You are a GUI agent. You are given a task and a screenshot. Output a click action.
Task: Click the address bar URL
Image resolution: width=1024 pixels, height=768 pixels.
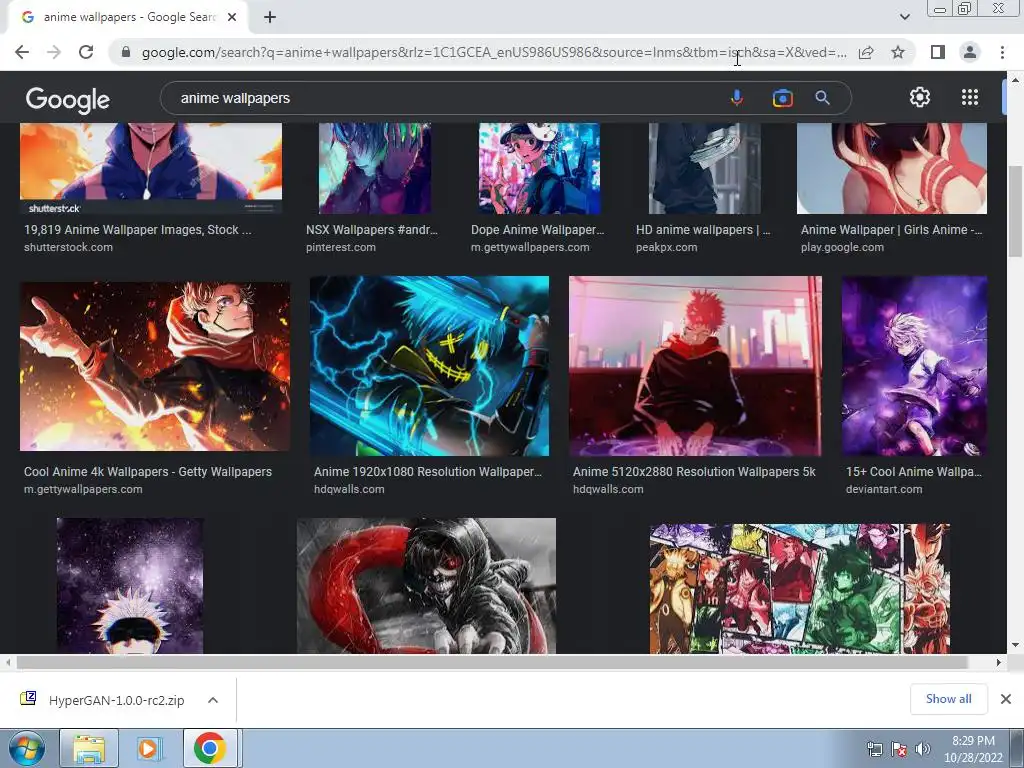click(494, 52)
